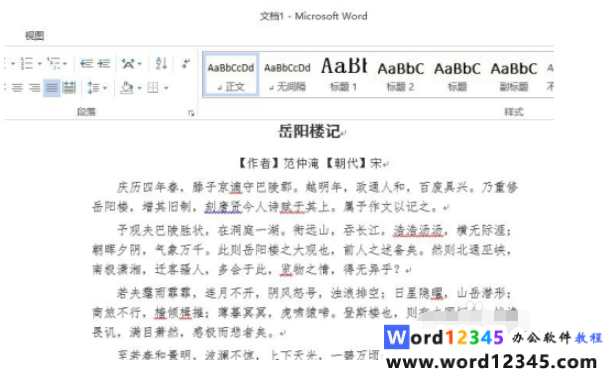Image resolution: width=607 pixels, height=378 pixels.
Task: Click the author line 【作者】范仲淹
Action: point(278,163)
